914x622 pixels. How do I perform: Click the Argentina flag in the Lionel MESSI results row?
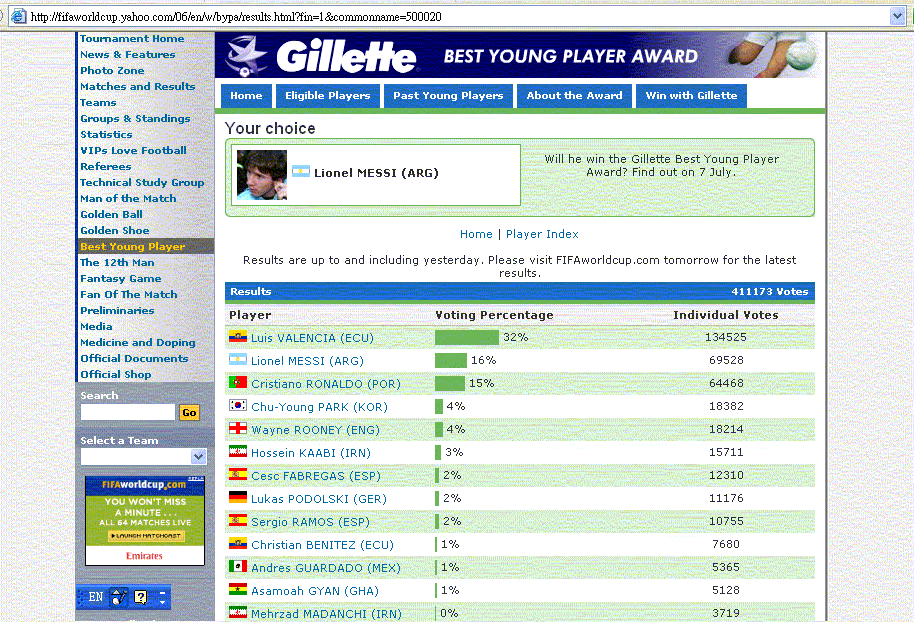238,360
